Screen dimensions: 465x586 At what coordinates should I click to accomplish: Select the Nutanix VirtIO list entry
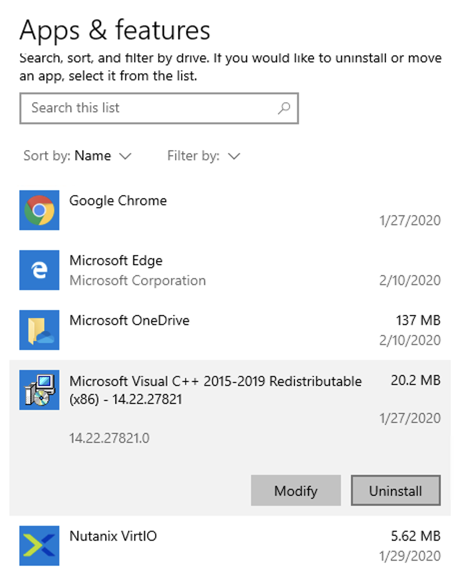[x=230, y=546]
